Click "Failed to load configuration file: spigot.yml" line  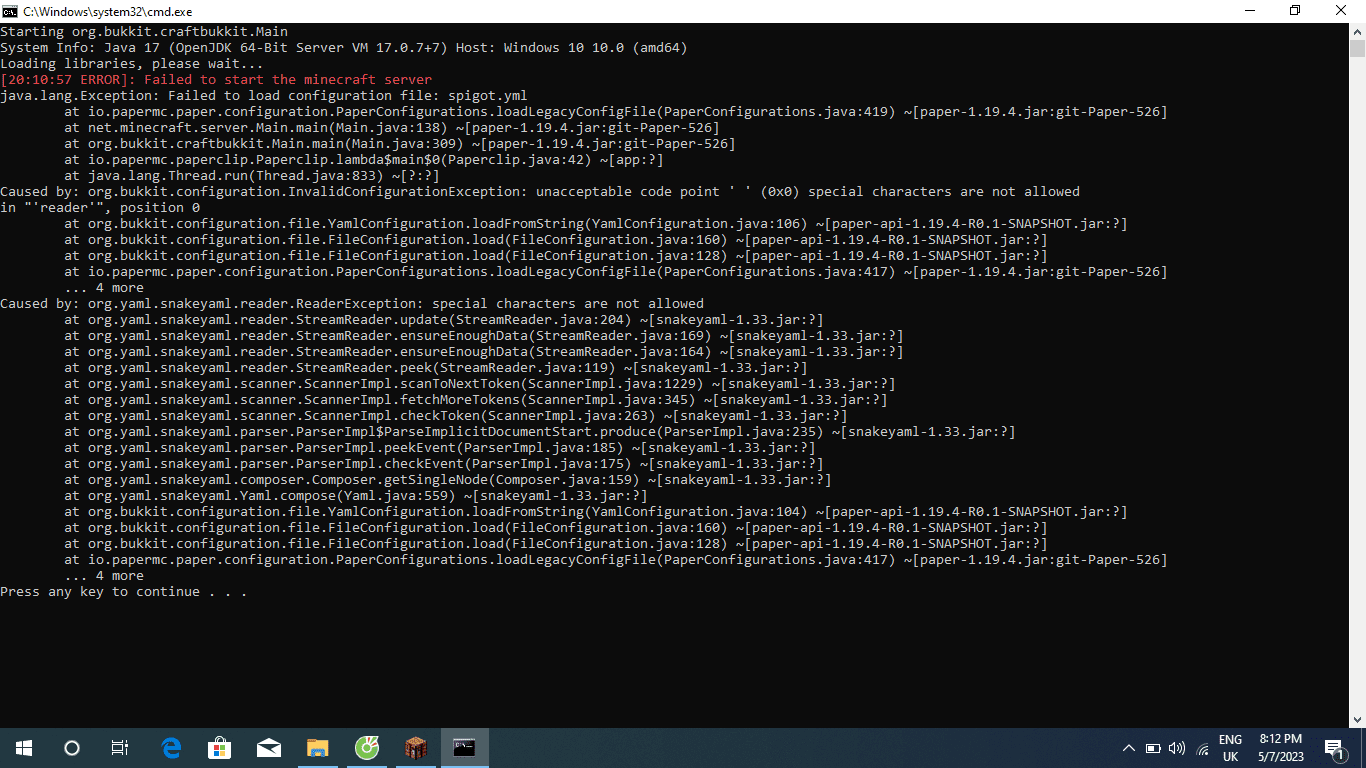point(264,96)
